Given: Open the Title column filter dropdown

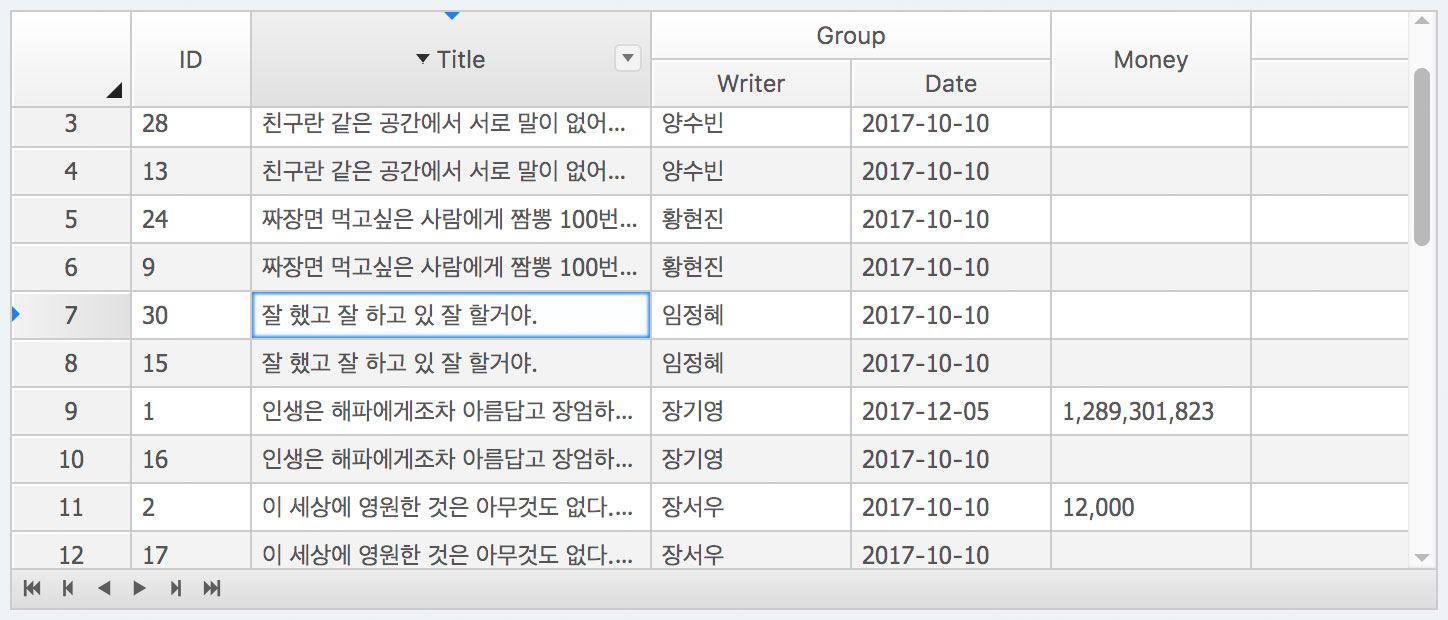Looking at the screenshot, I should tap(627, 58).
